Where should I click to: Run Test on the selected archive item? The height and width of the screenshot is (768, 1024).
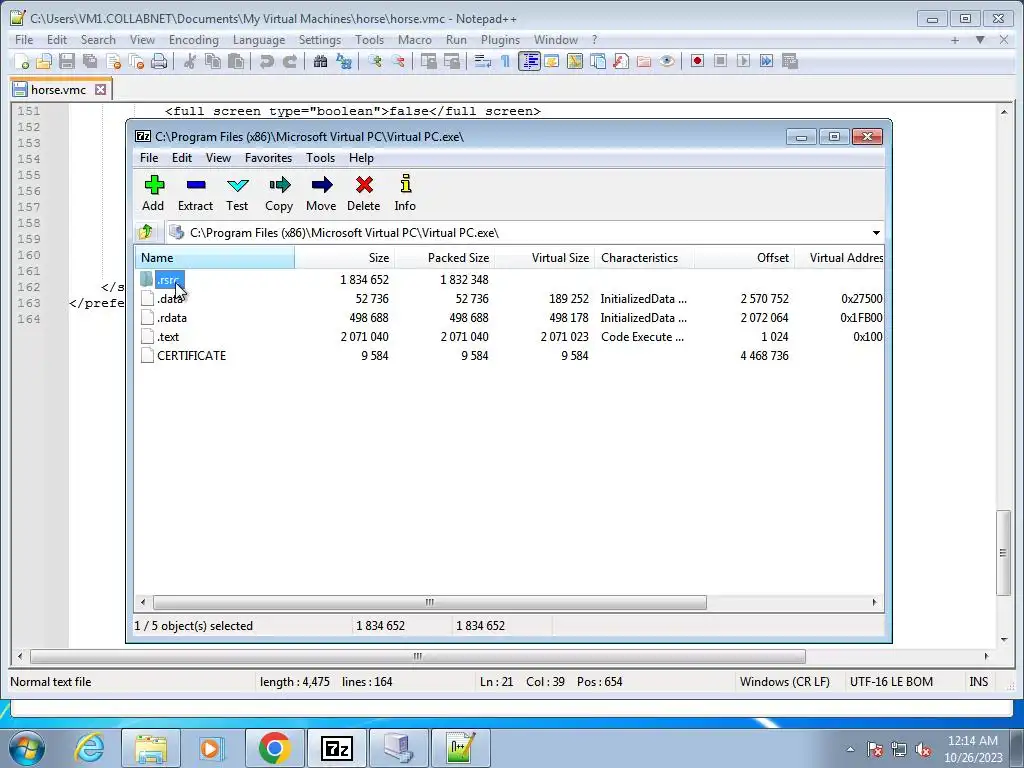click(237, 193)
